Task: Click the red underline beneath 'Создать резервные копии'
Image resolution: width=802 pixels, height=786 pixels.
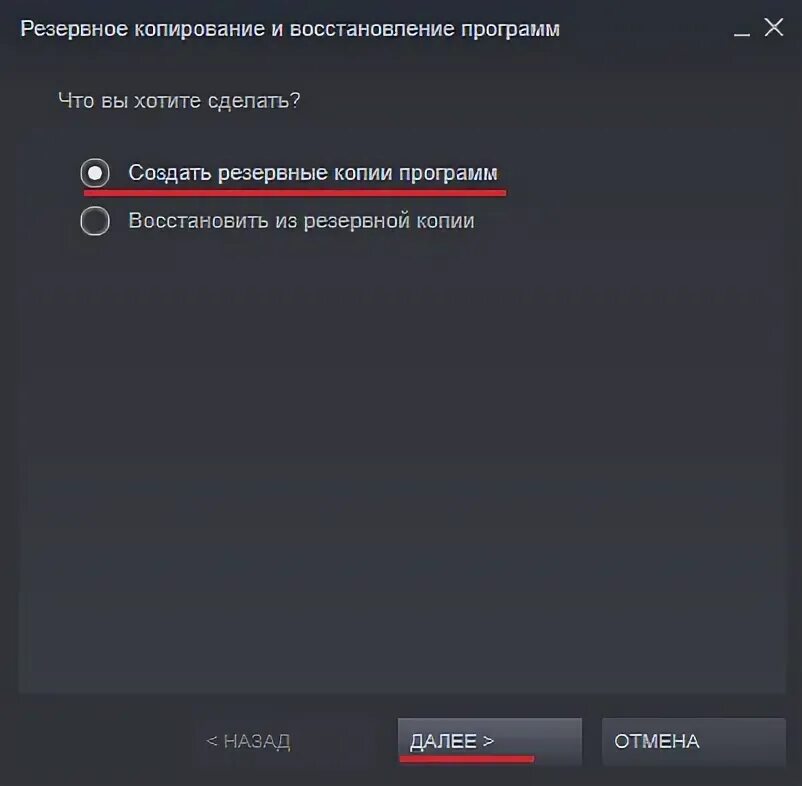Action: click(295, 193)
